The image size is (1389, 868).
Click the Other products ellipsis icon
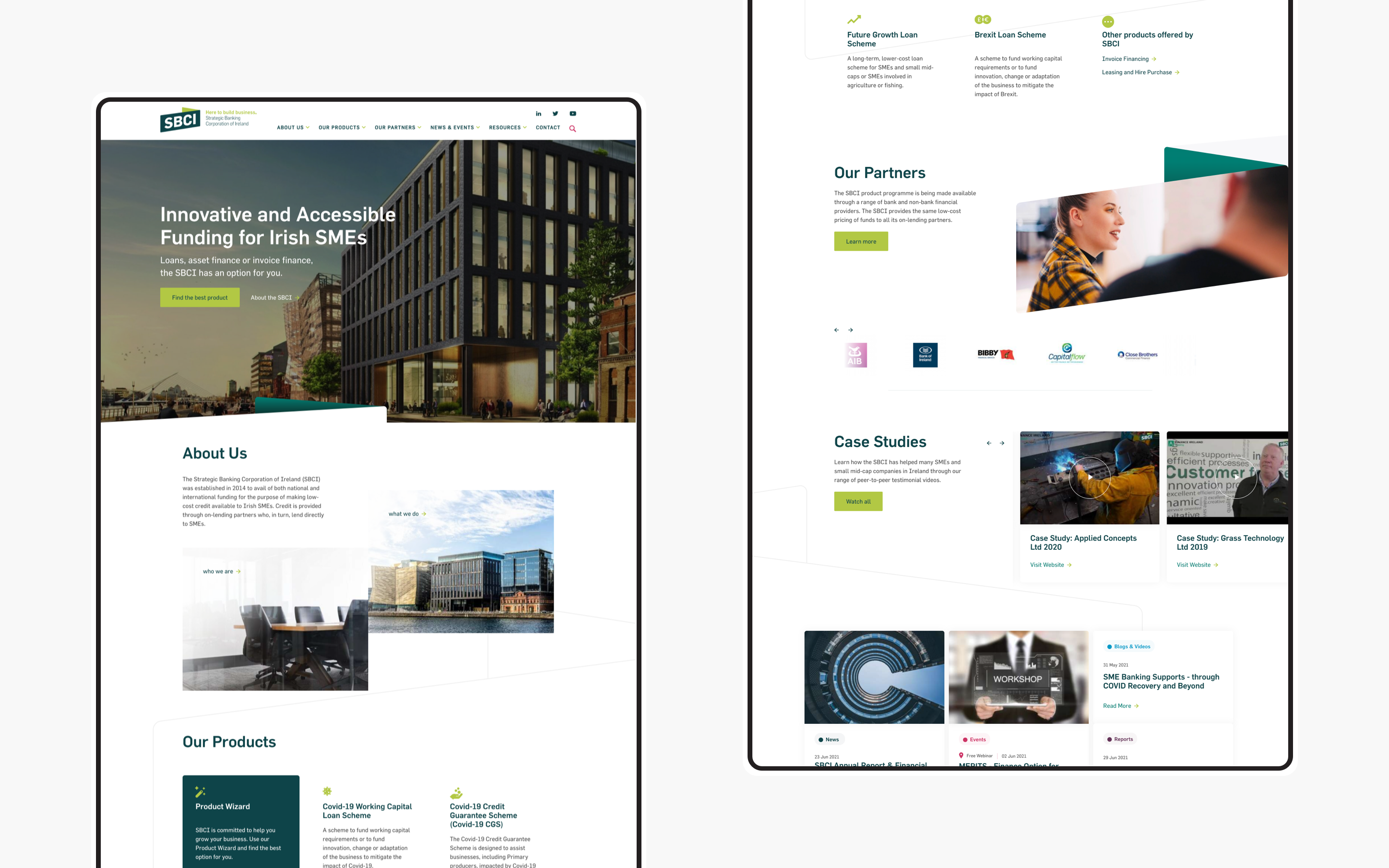click(x=1108, y=22)
